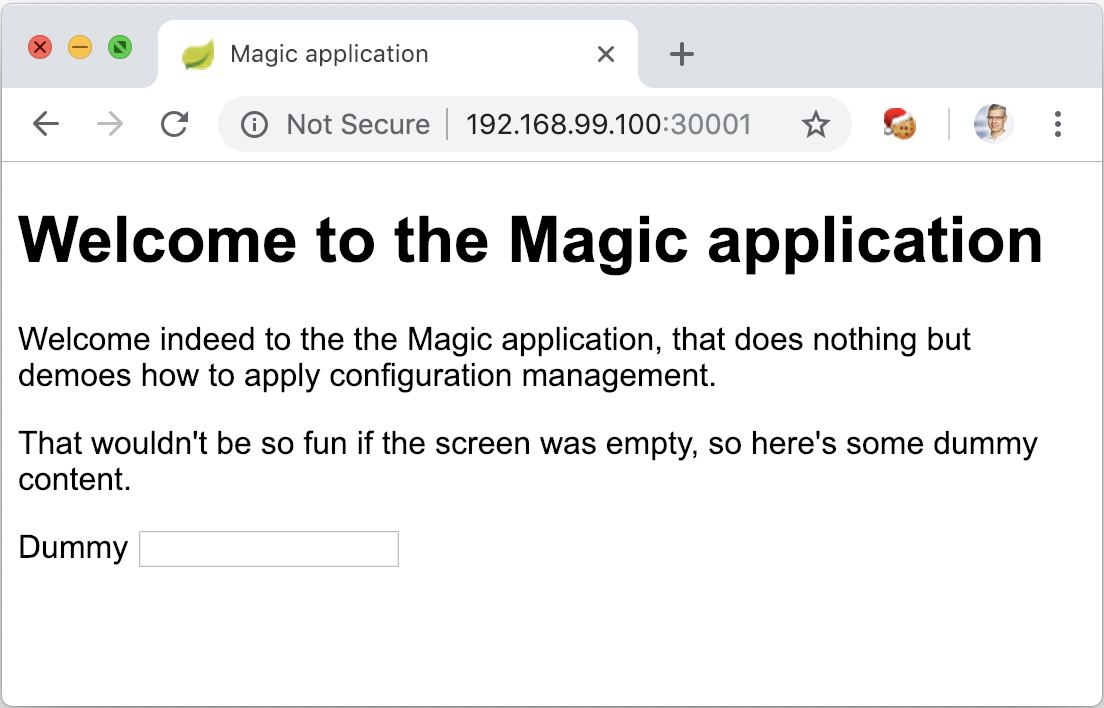Close the Magic application tab
The height and width of the screenshot is (708, 1104).
click(606, 55)
